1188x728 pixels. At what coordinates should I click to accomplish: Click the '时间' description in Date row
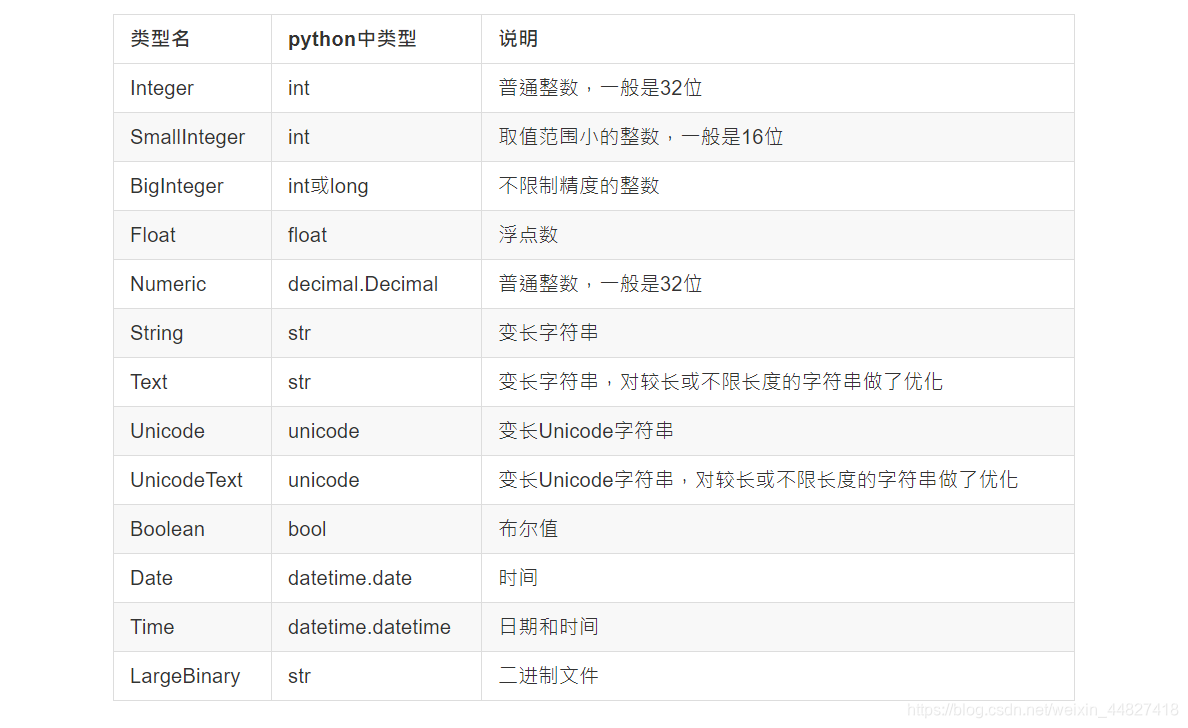[x=518, y=578]
